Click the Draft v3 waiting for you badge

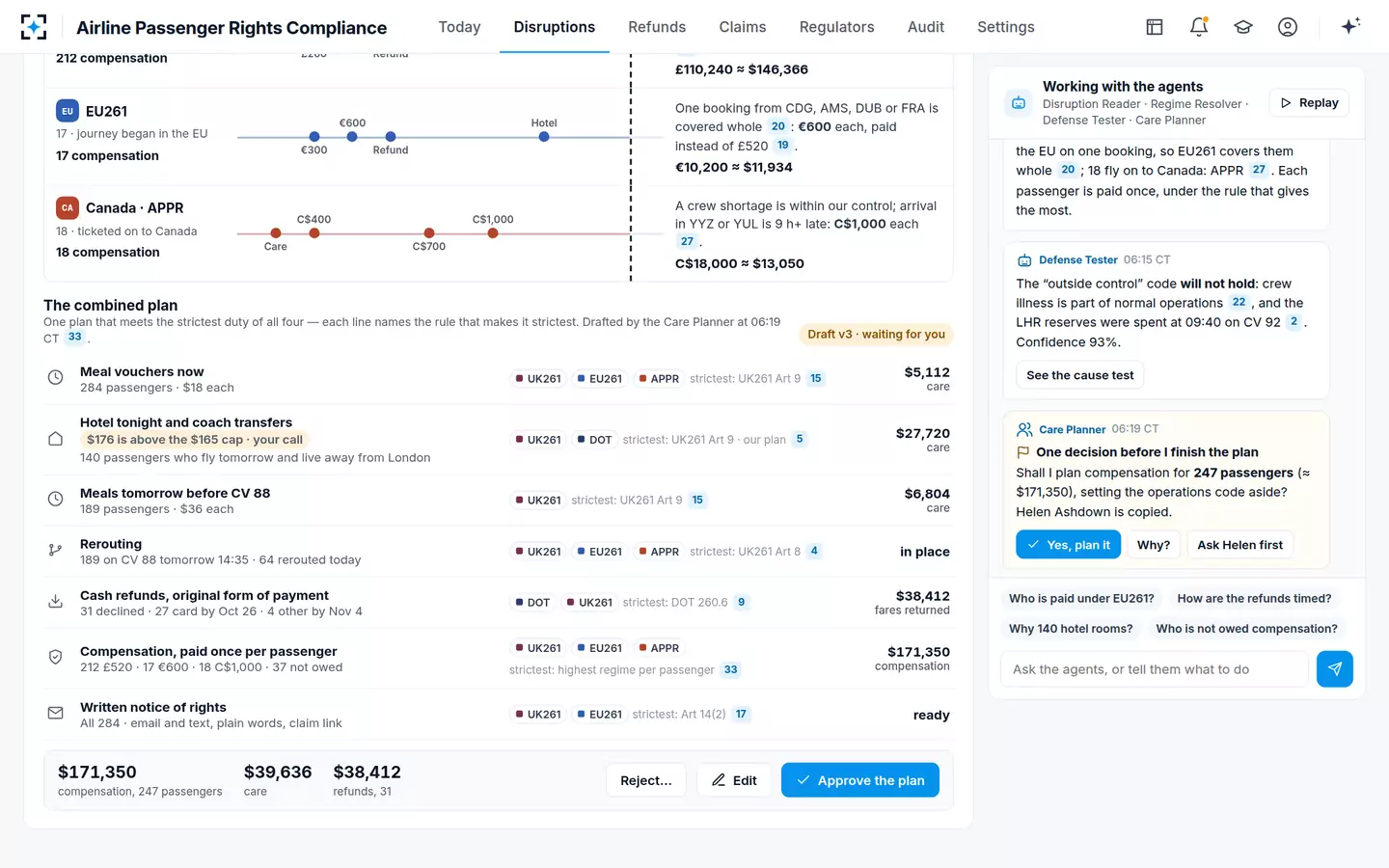[876, 334]
